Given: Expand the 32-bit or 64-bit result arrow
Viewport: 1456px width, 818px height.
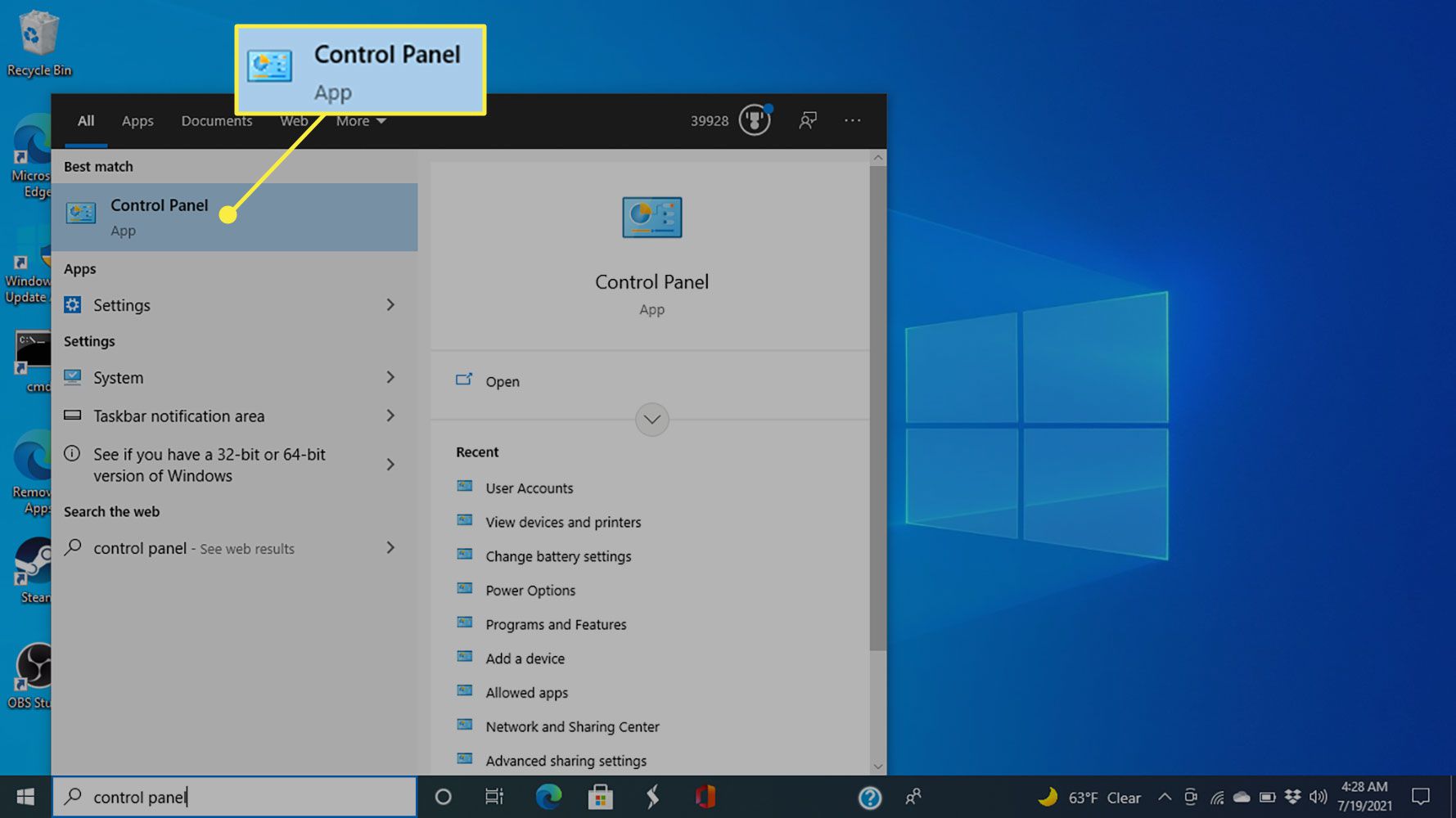Looking at the screenshot, I should tap(390, 465).
